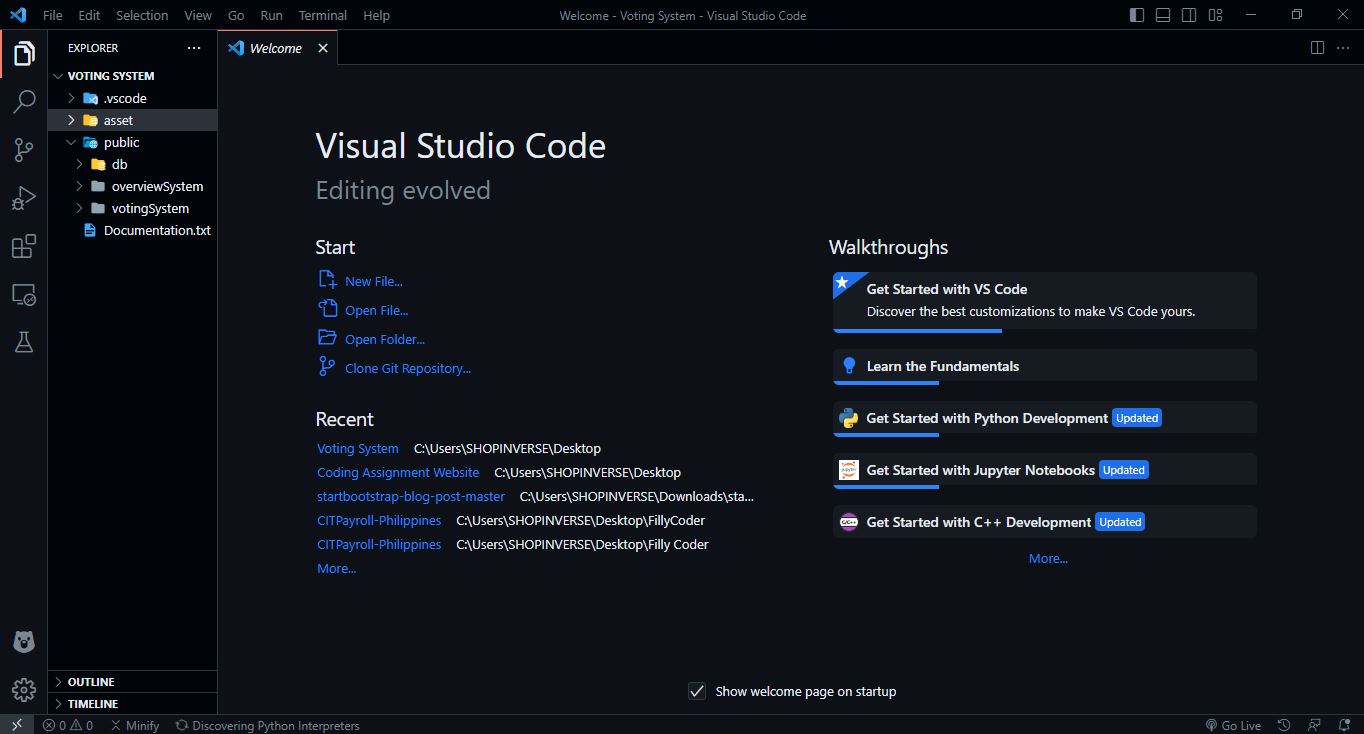This screenshot has width=1364, height=734.
Task: Toggle the primary side bar layout button
Action: coord(1137,15)
